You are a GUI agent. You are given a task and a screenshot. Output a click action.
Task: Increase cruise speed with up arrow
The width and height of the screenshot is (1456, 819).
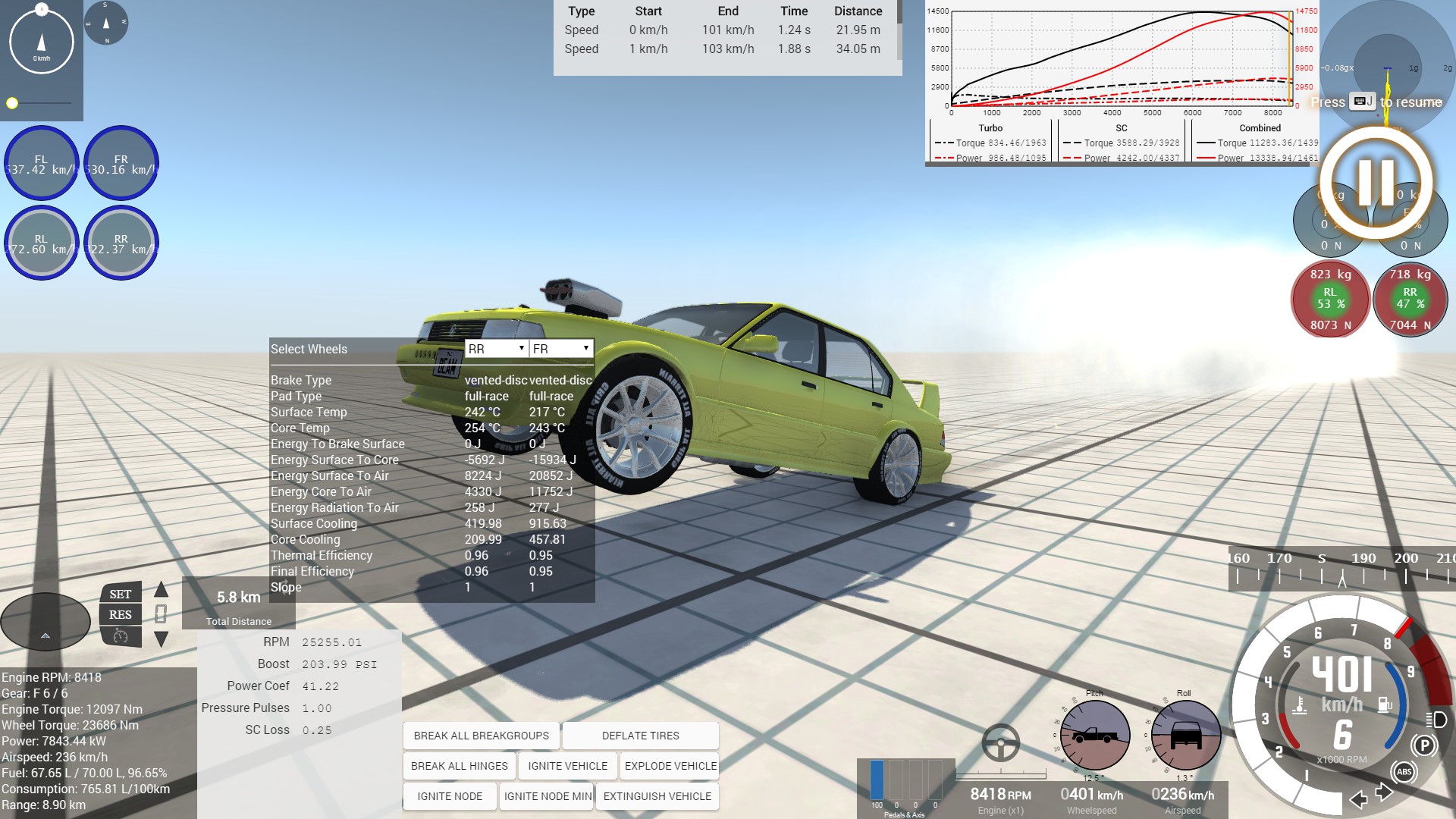(x=161, y=590)
